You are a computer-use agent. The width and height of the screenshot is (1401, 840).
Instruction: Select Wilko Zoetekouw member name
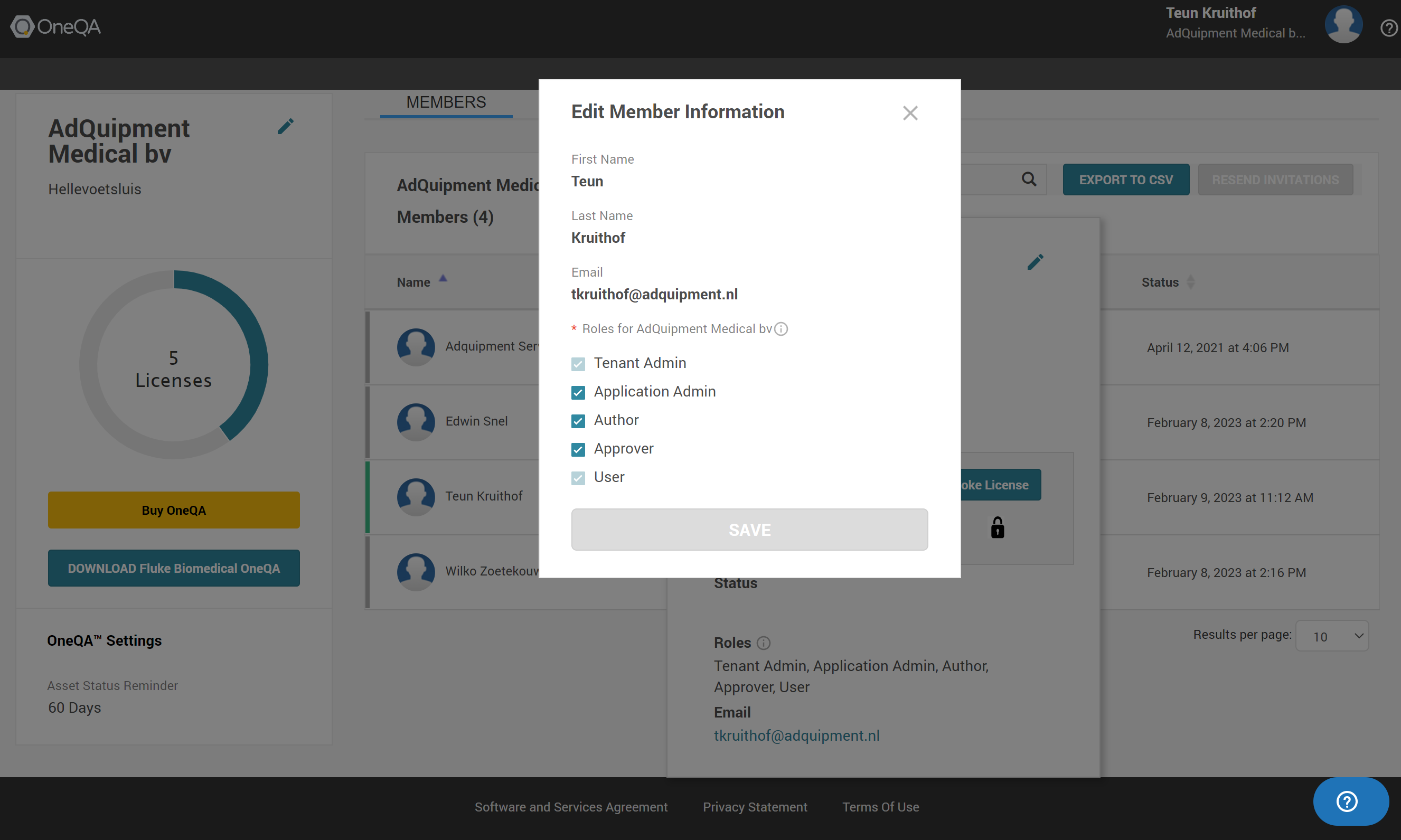click(491, 571)
